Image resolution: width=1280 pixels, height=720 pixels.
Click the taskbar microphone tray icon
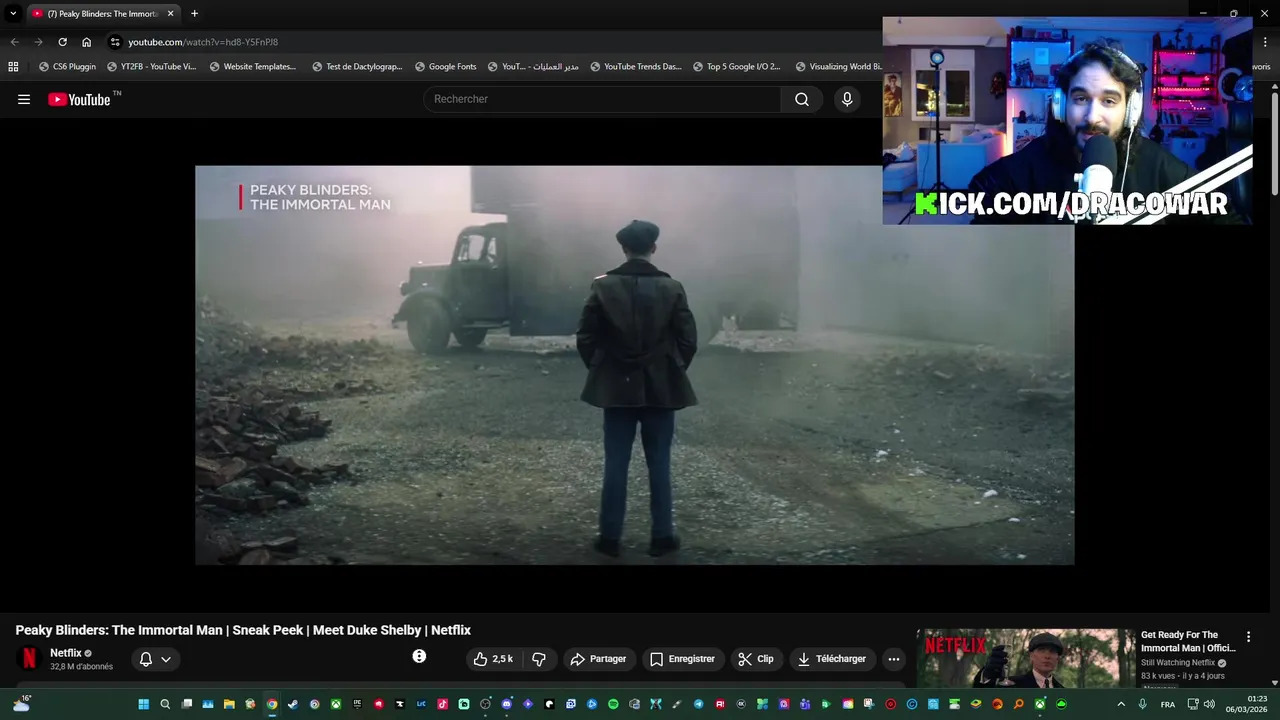1142,704
